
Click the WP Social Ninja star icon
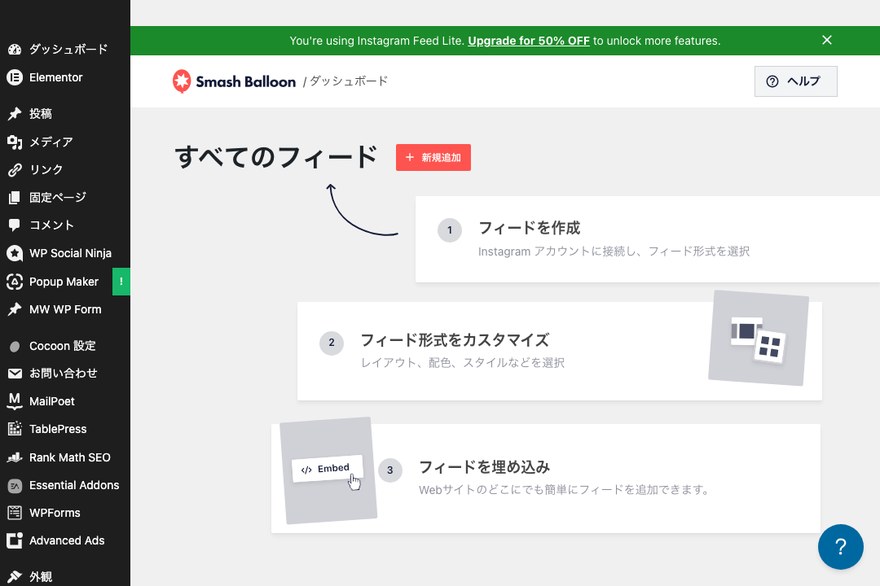15,254
